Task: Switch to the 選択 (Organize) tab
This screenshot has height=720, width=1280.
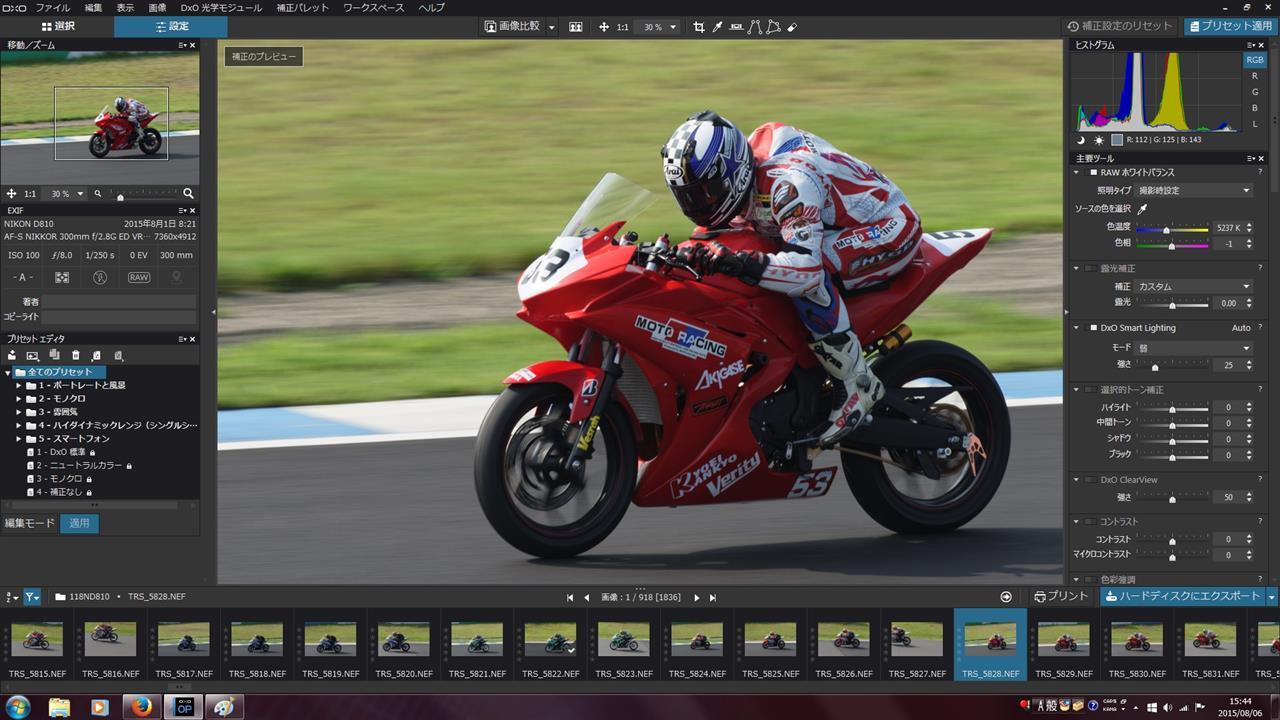Action: [57, 27]
